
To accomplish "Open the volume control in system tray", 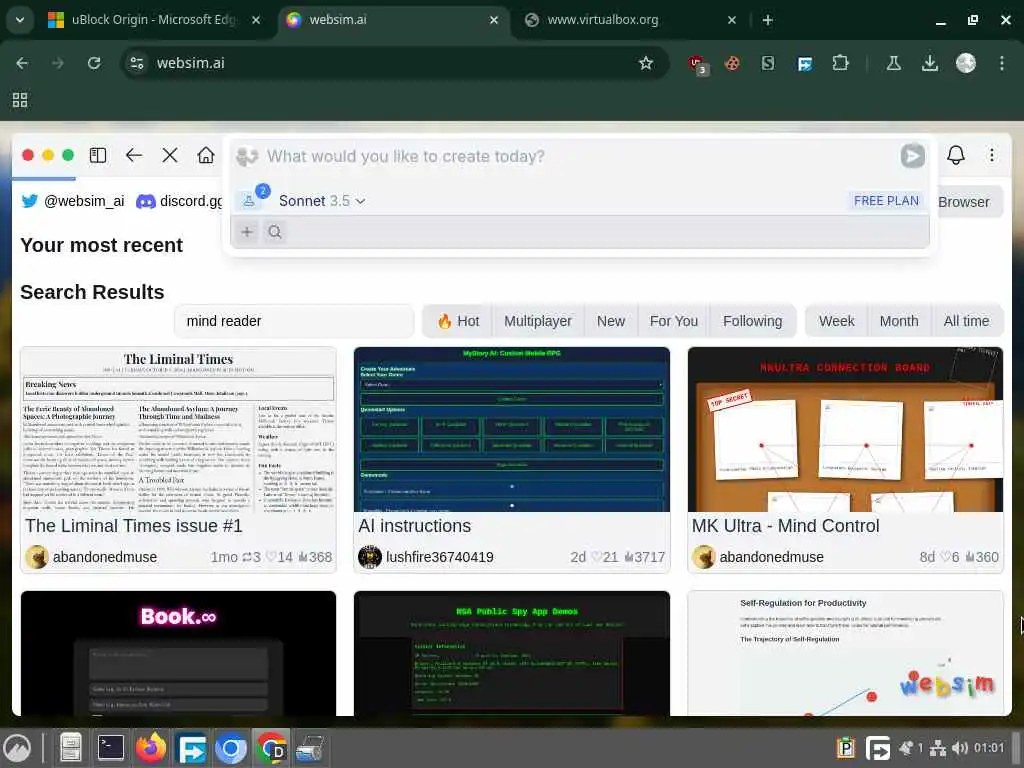I will pos(959,748).
